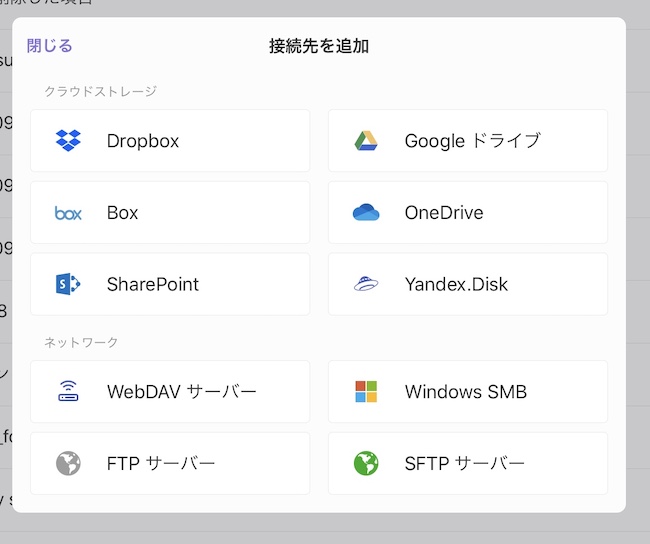Select the SFTP サーバー text label
Viewport: 650px width, 544px height.
coord(465,463)
